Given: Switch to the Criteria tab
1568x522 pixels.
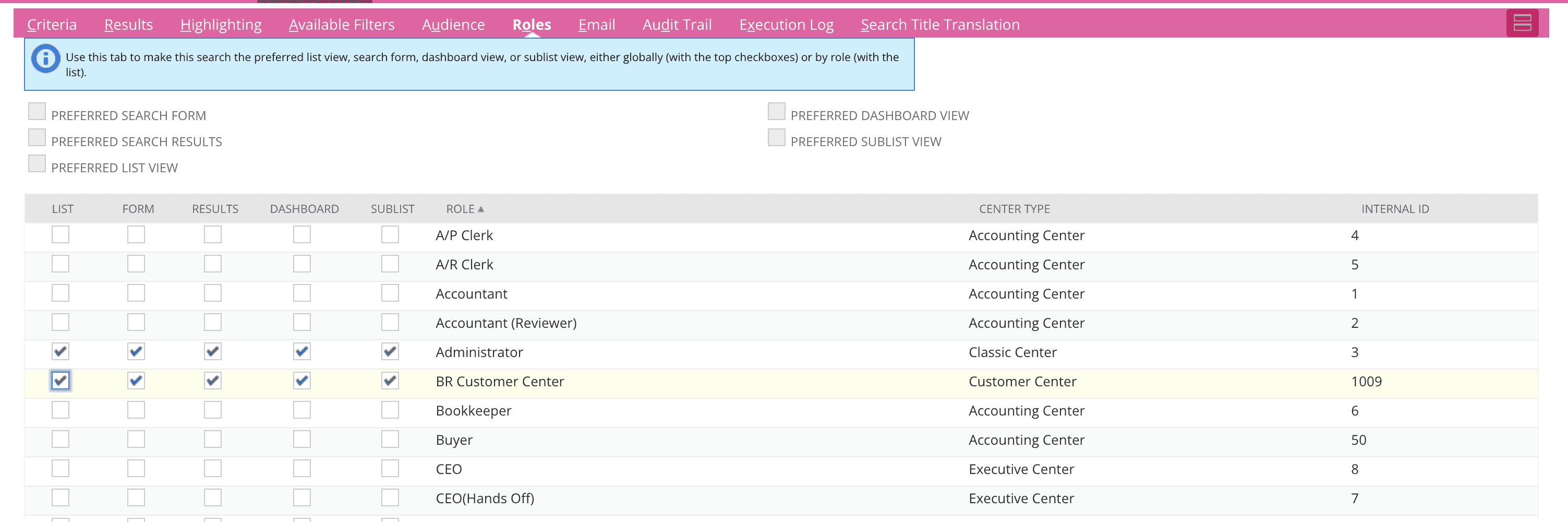Looking at the screenshot, I should (x=52, y=25).
